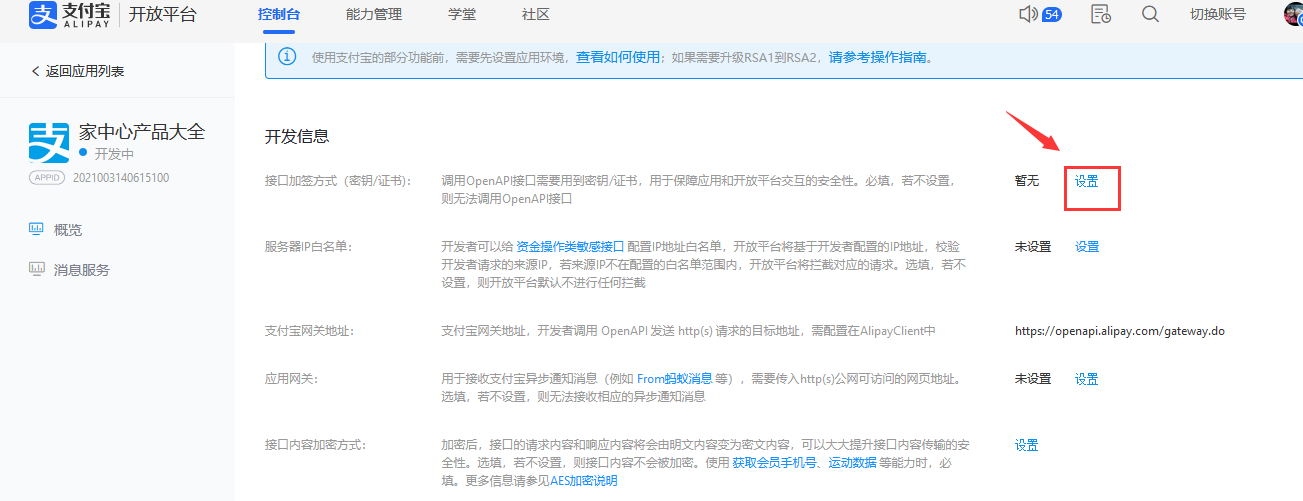This screenshot has height=501, width=1303.
Task: Open the 能力管理 menu
Action: (373, 15)
